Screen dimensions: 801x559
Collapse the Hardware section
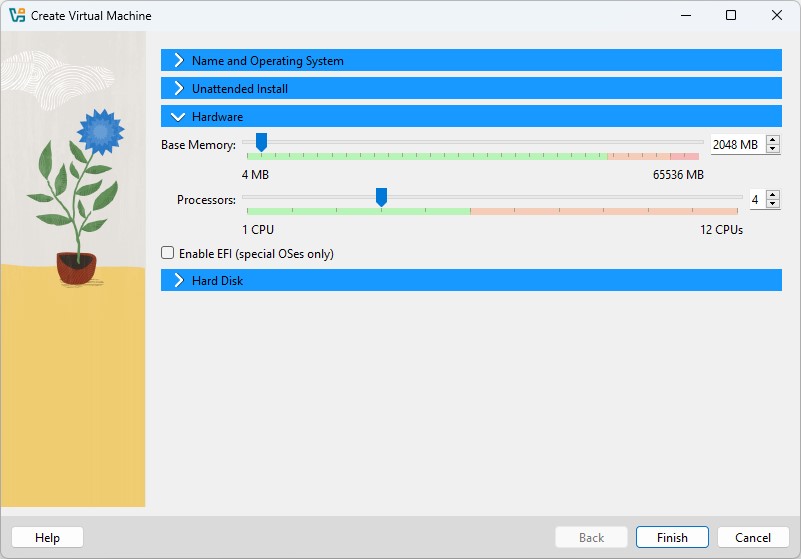[x=471, y=117]
